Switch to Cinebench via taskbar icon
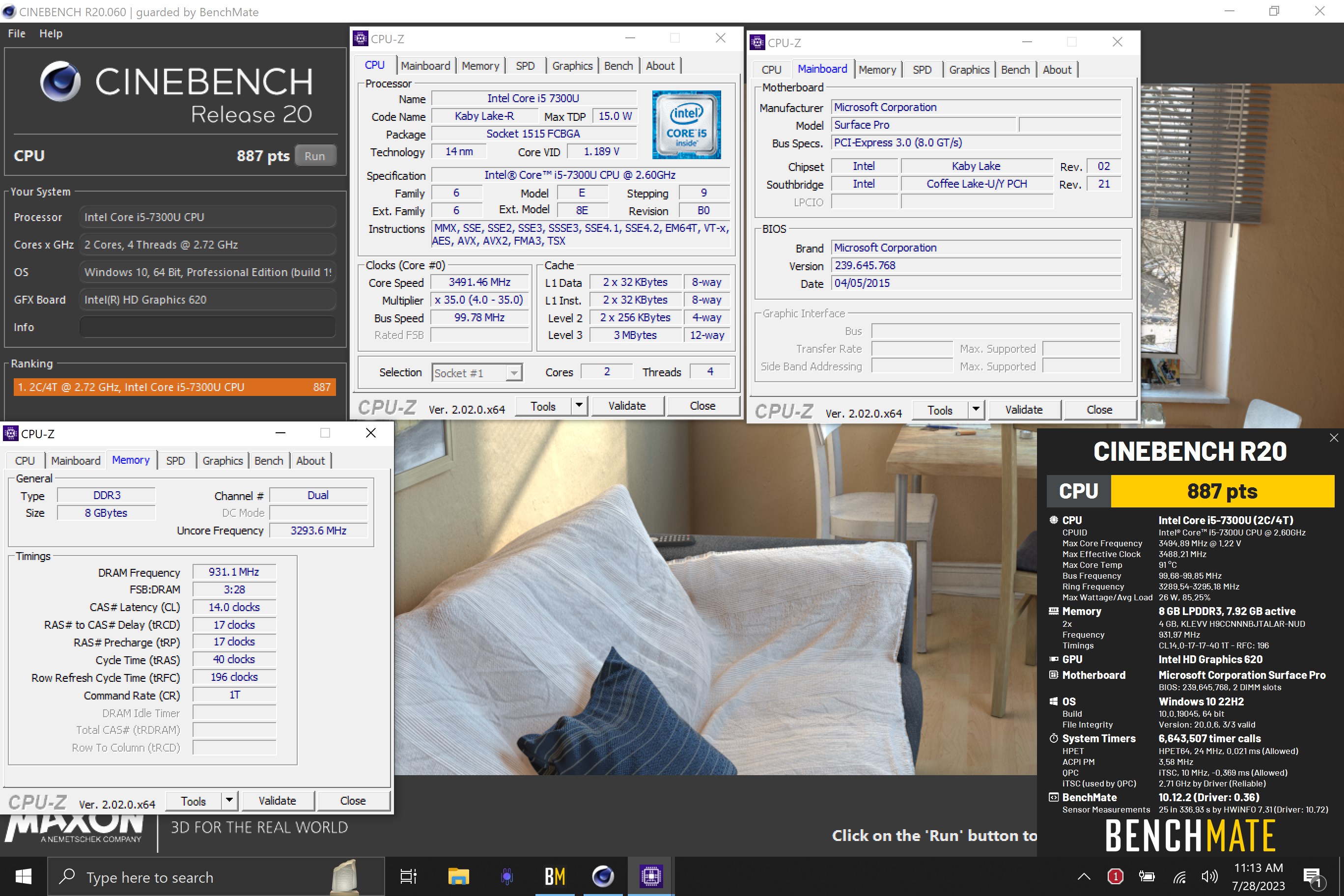 [603, 876]
